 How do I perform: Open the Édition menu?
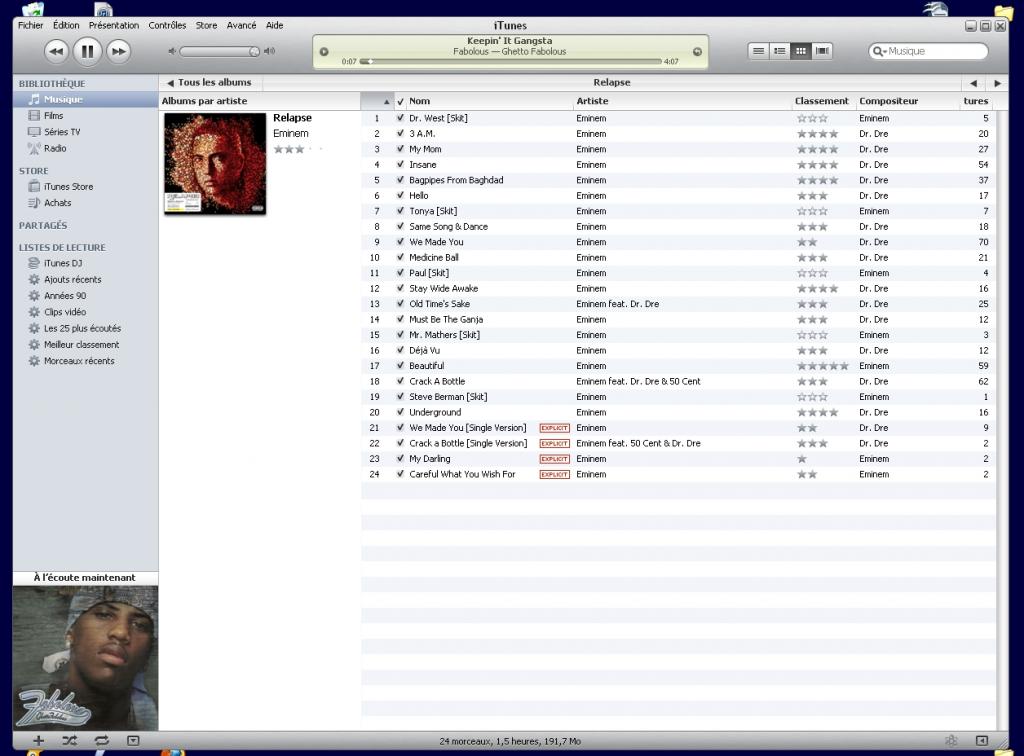tap(66, 25)
